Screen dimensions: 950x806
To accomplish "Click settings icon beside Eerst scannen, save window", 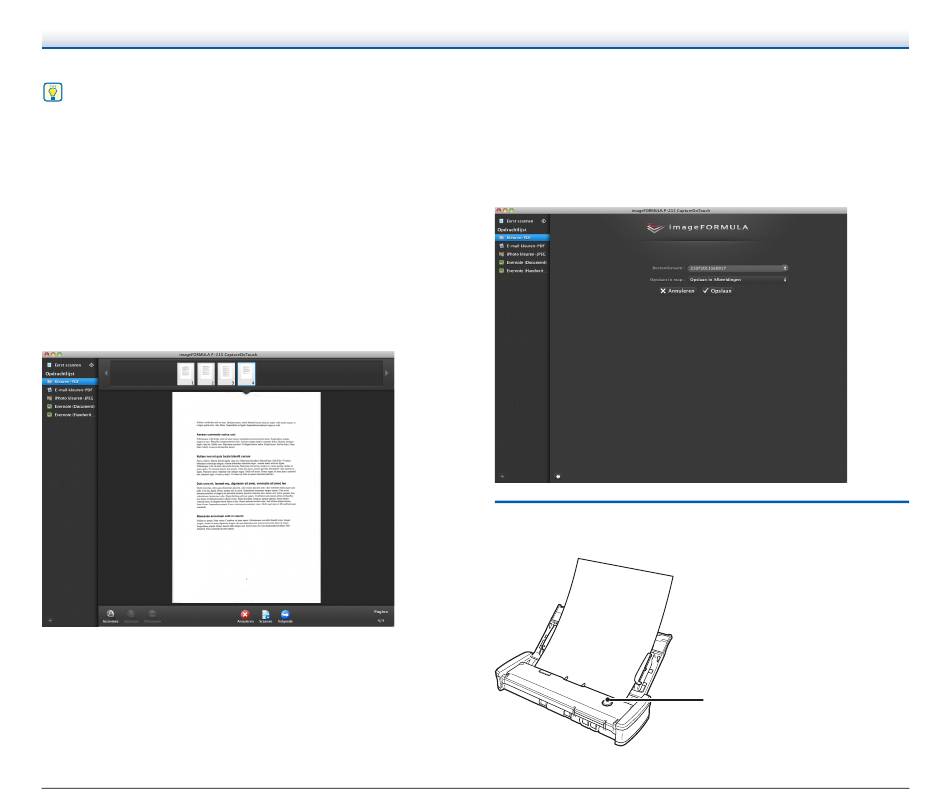I will tap(543, 221).
